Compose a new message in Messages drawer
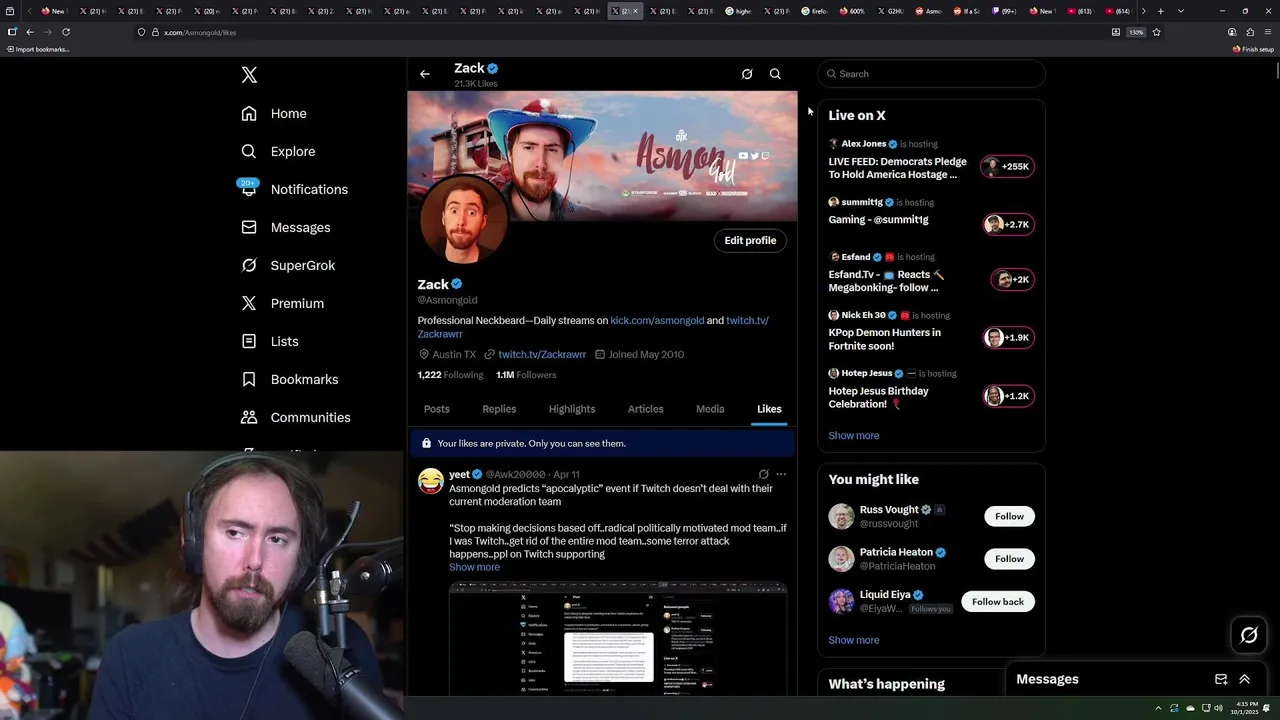This screenshot has height=720, width=1280. (1221, 679)
